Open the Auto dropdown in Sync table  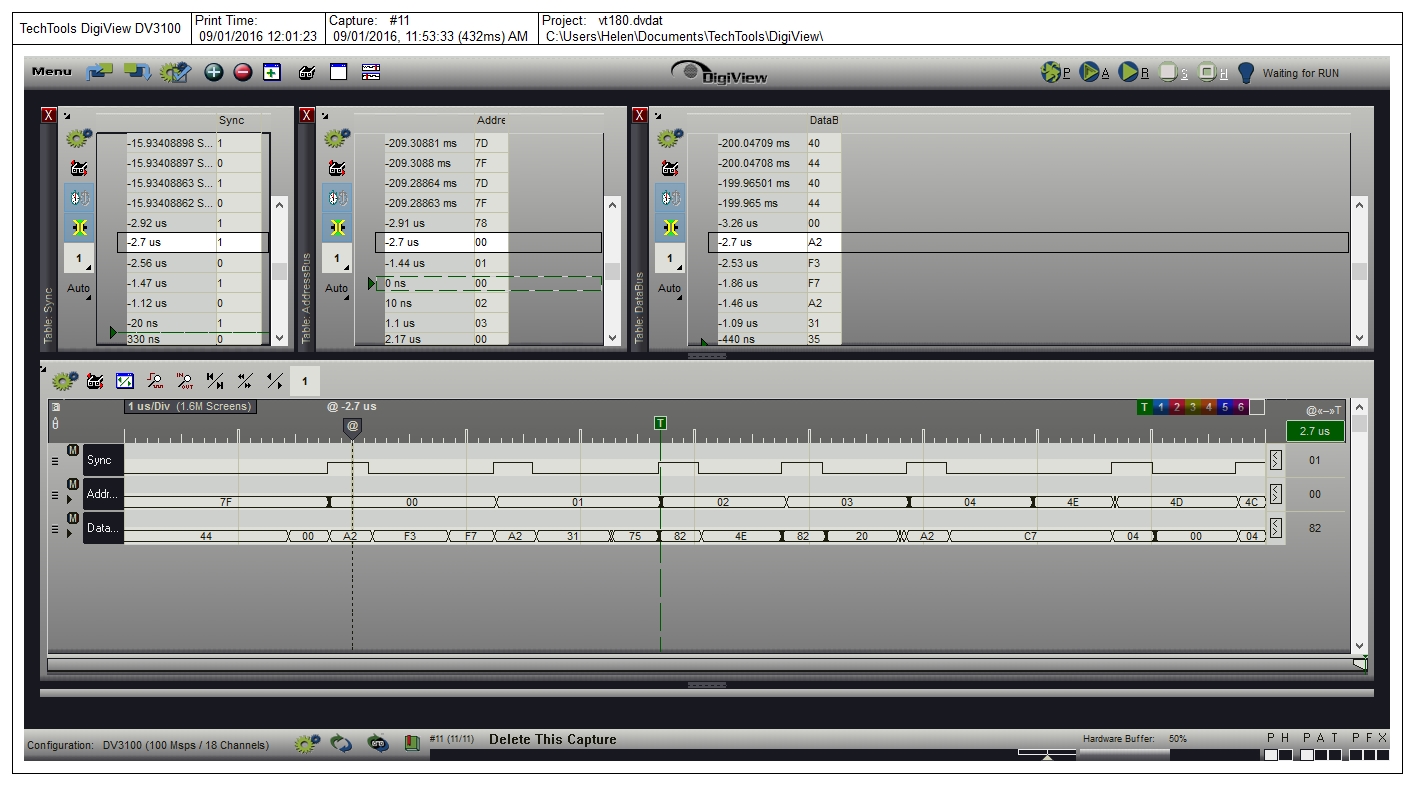pyautogui.click(x=78, y=289)
